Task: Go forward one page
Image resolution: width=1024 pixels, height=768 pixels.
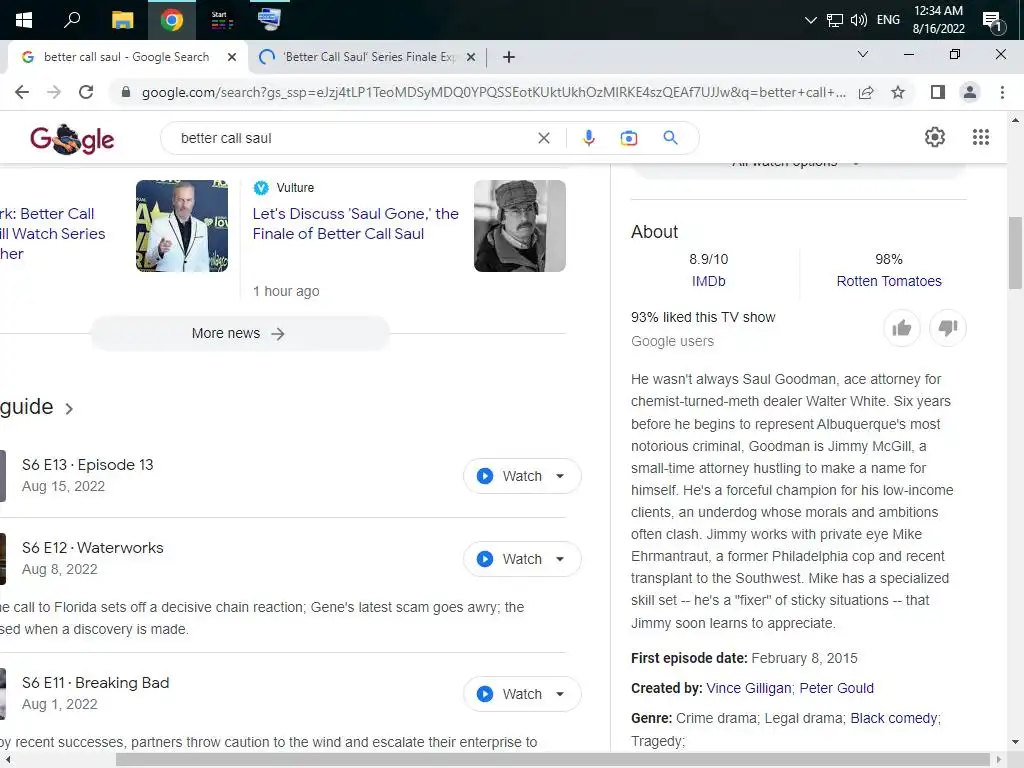Action: 54,92
